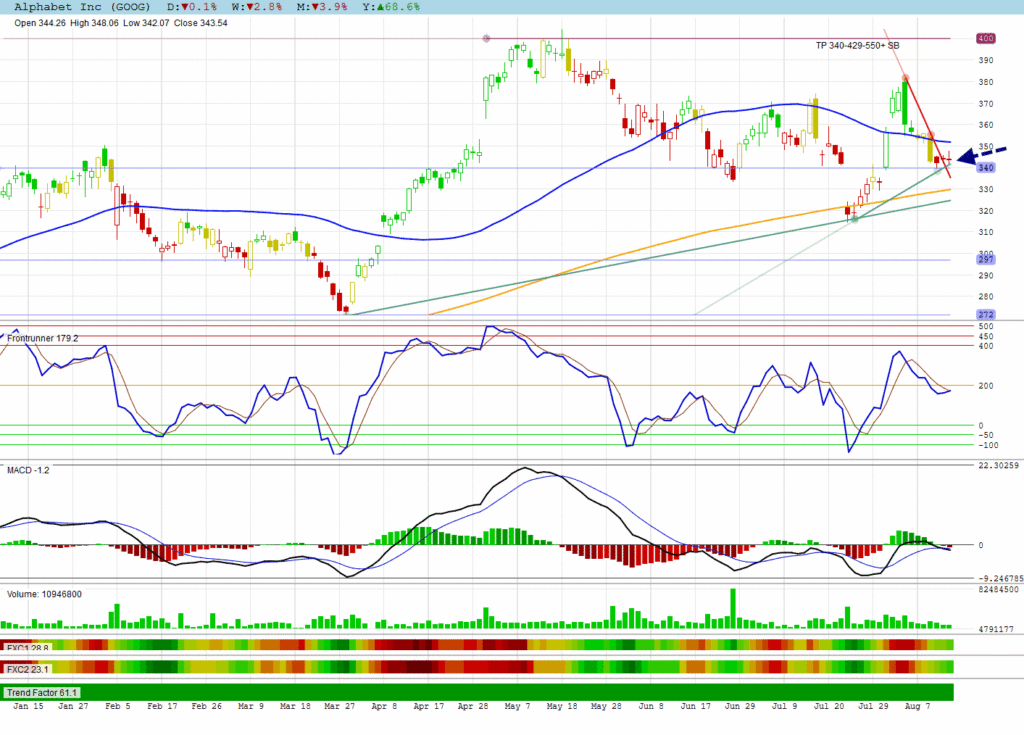Click the 340 price level badge
The width and height of the screenshot is (1024, 735).
click(x=985, y=168)
